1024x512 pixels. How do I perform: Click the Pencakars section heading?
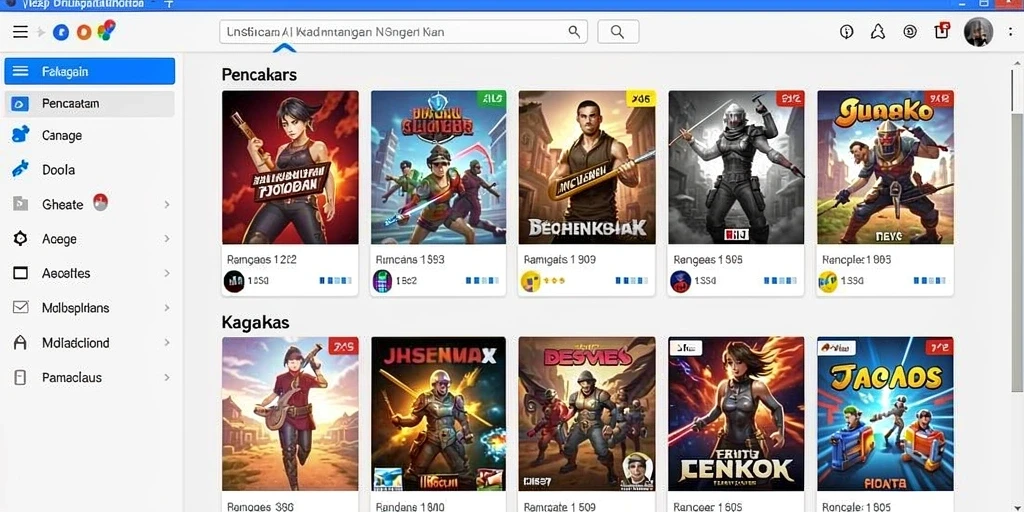[259, 74]
